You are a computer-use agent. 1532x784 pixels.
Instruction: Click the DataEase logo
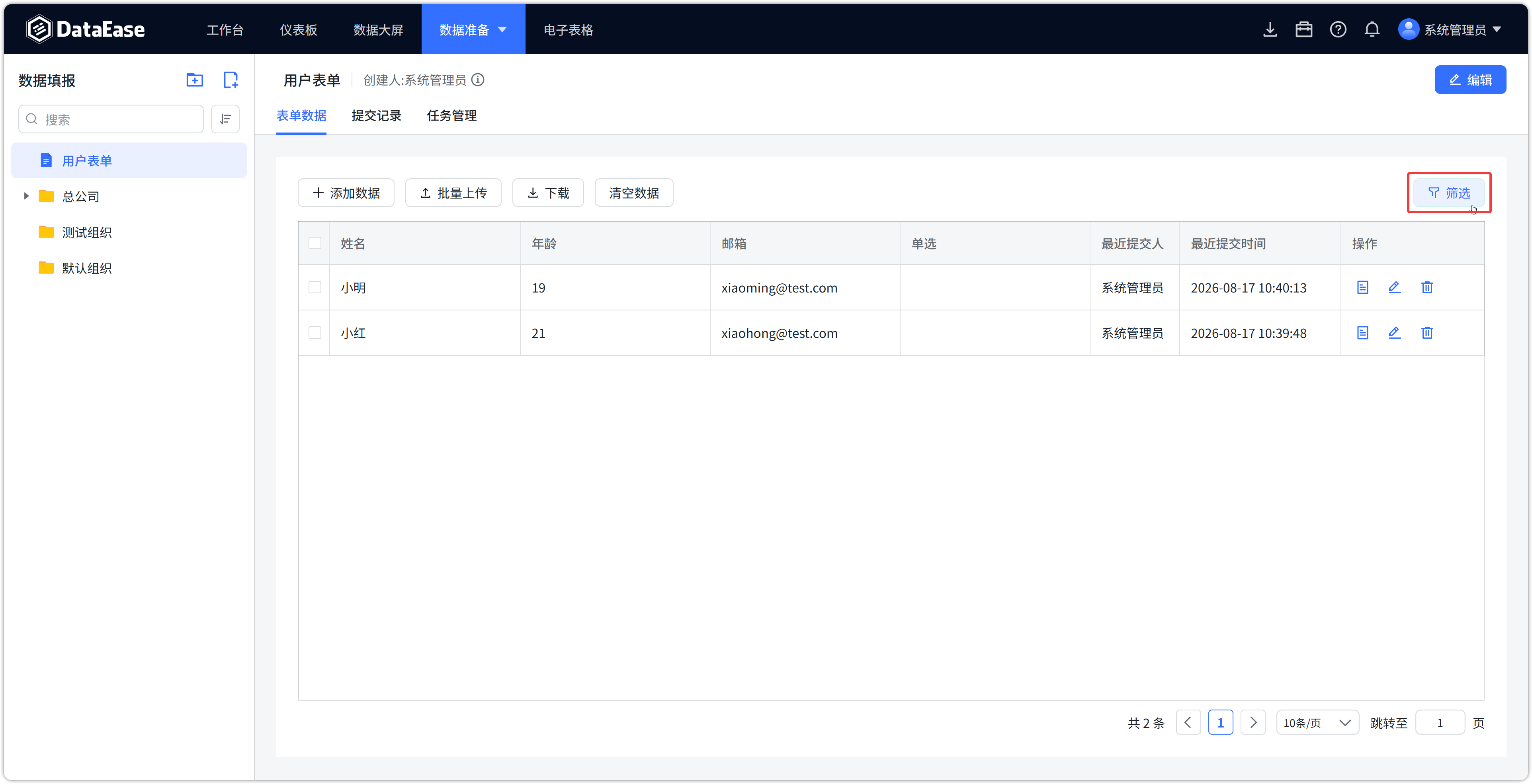pos(86,29)
